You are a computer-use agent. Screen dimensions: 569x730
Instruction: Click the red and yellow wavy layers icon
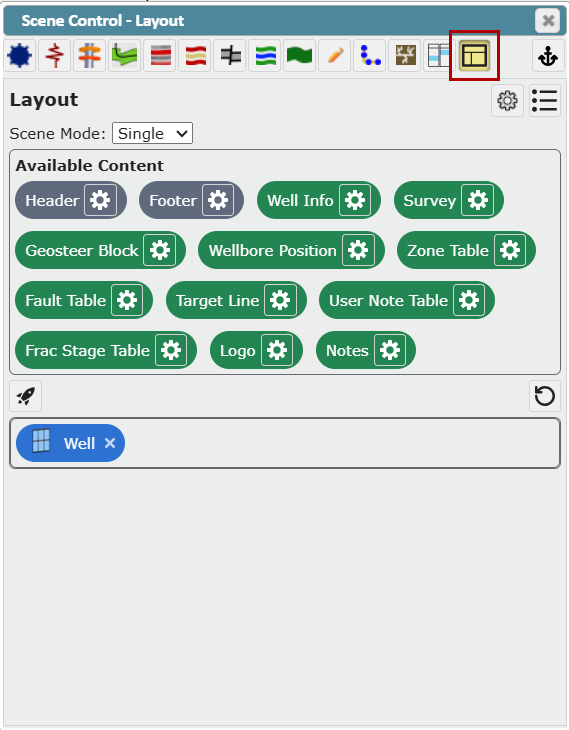(x=196, y=55)
